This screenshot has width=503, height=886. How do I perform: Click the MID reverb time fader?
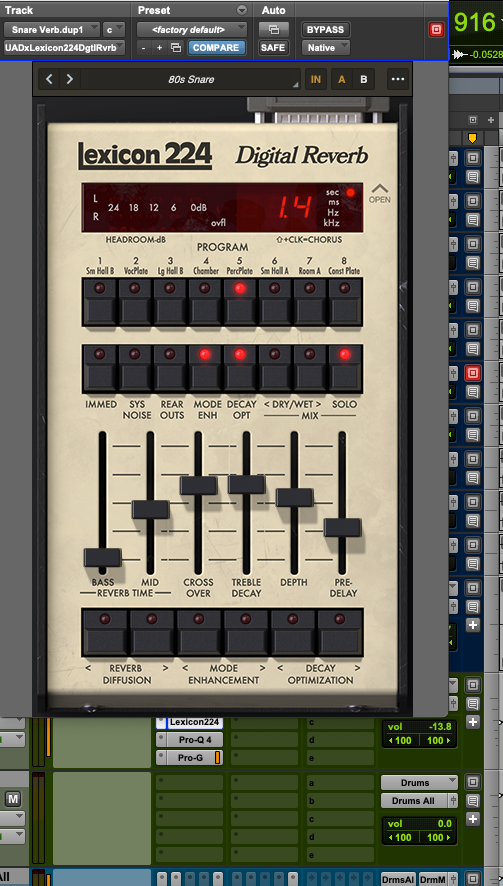150,509
